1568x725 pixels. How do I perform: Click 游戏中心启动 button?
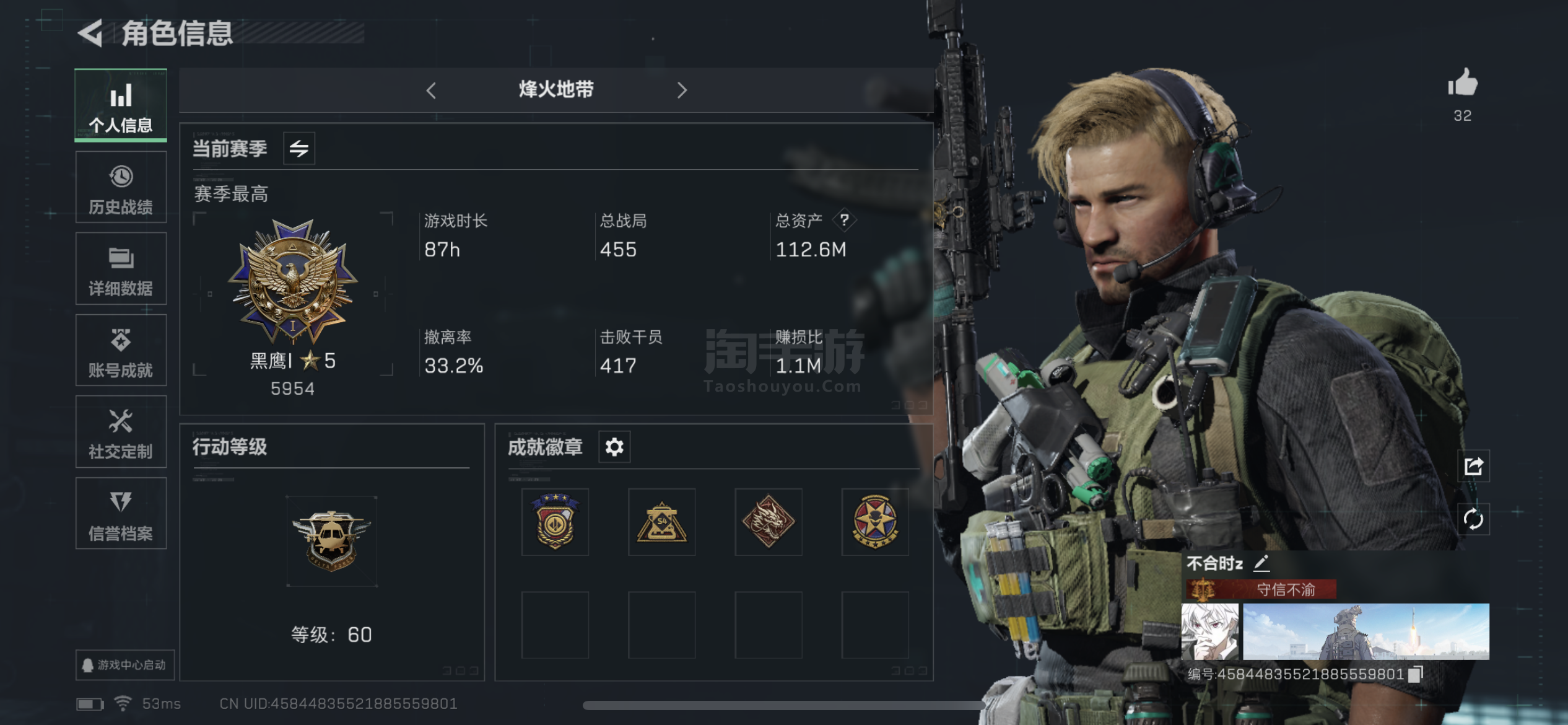pyautogui.click(x=125, y=665)
